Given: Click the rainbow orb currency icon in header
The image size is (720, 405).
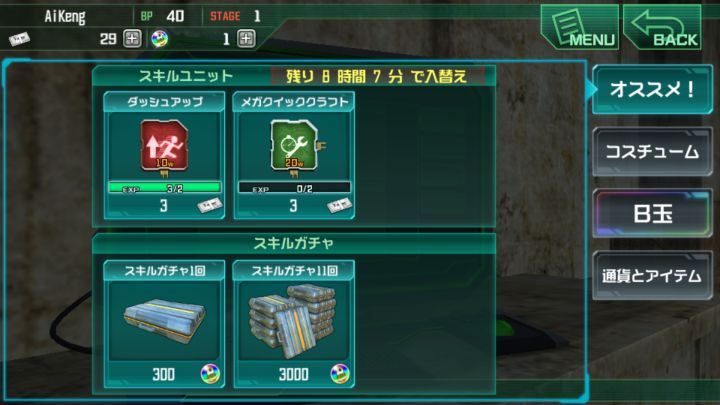Looking at the screenshot, I should pos(160,39).
